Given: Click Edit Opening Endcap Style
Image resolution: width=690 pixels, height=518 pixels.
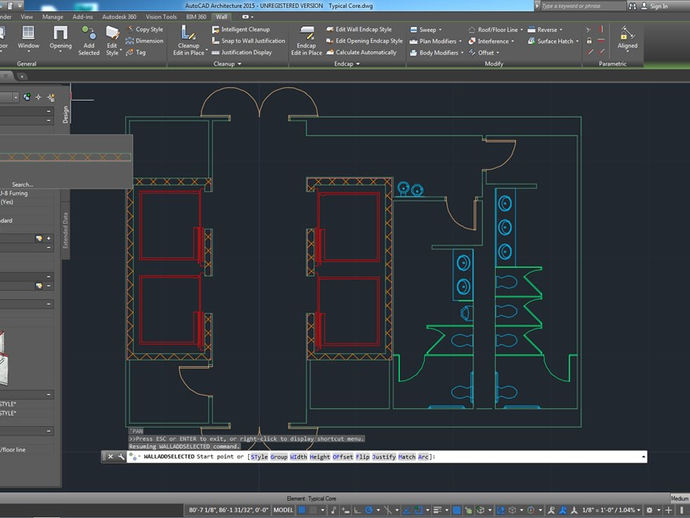Looking at the screenshot, I should pyautogui.click(x=364, y=41).
